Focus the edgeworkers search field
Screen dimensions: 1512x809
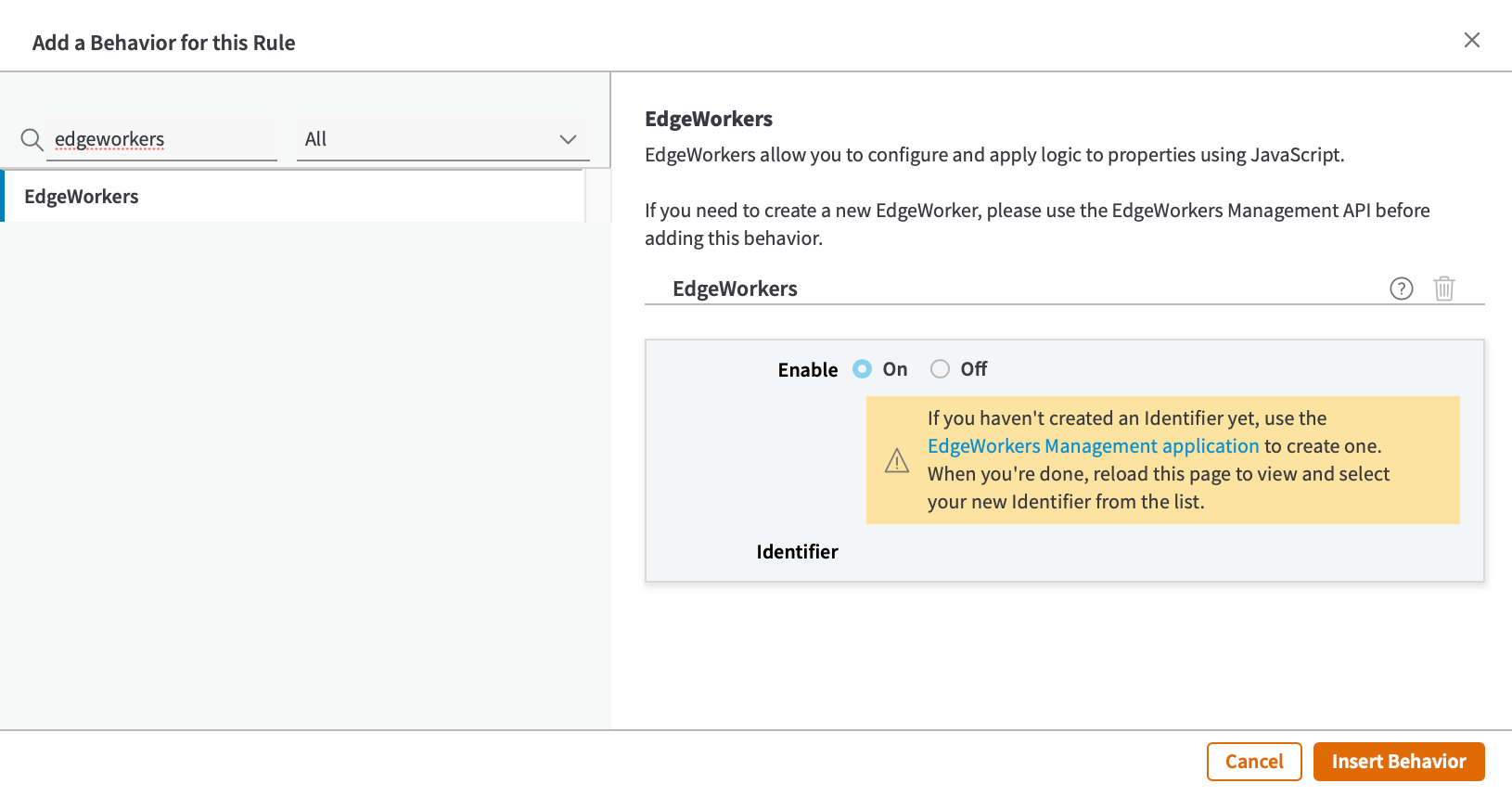[x=162, y=139]
